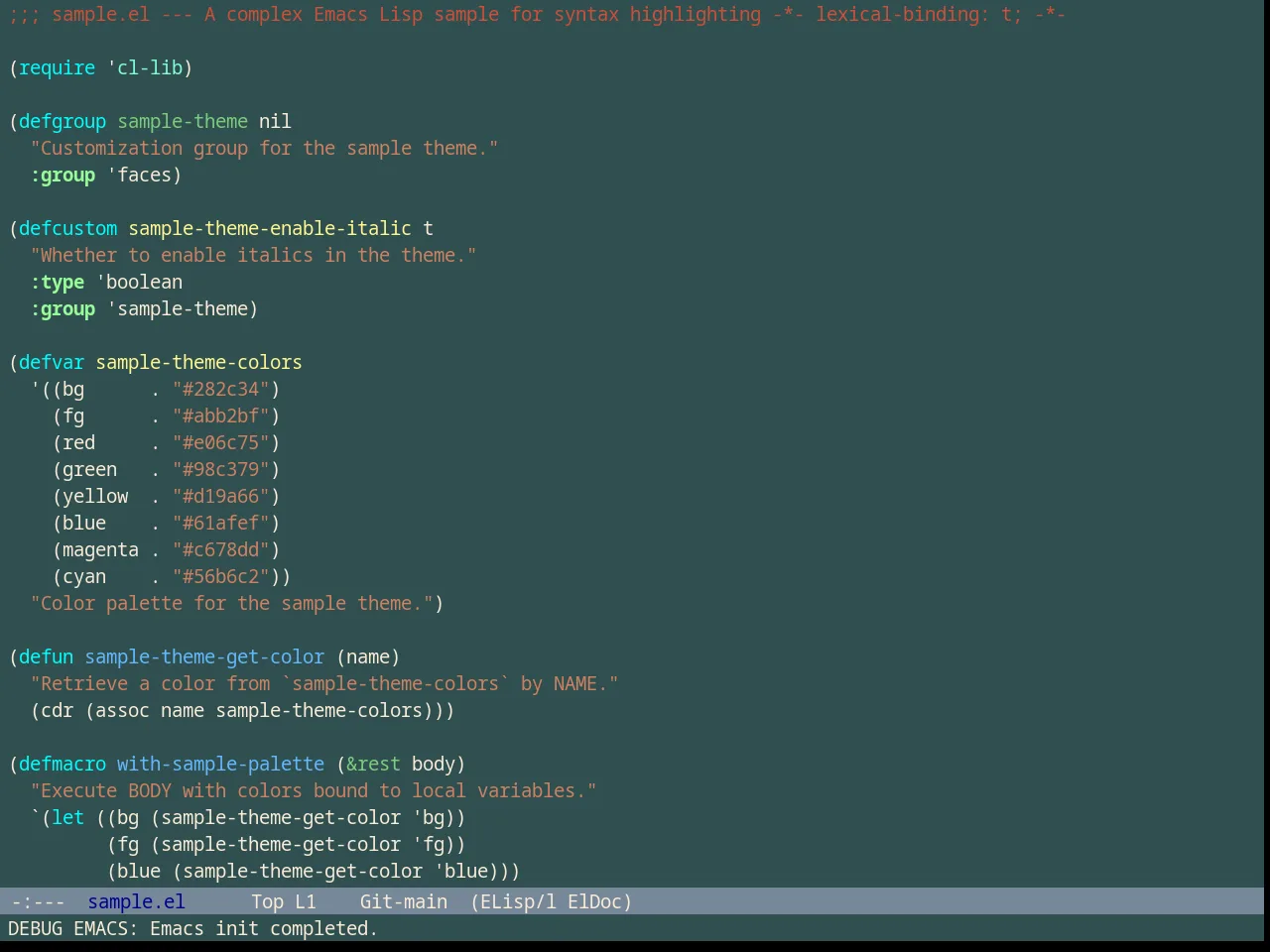Click the L1 line number in mode line
1270x952 pixels.
306,901
